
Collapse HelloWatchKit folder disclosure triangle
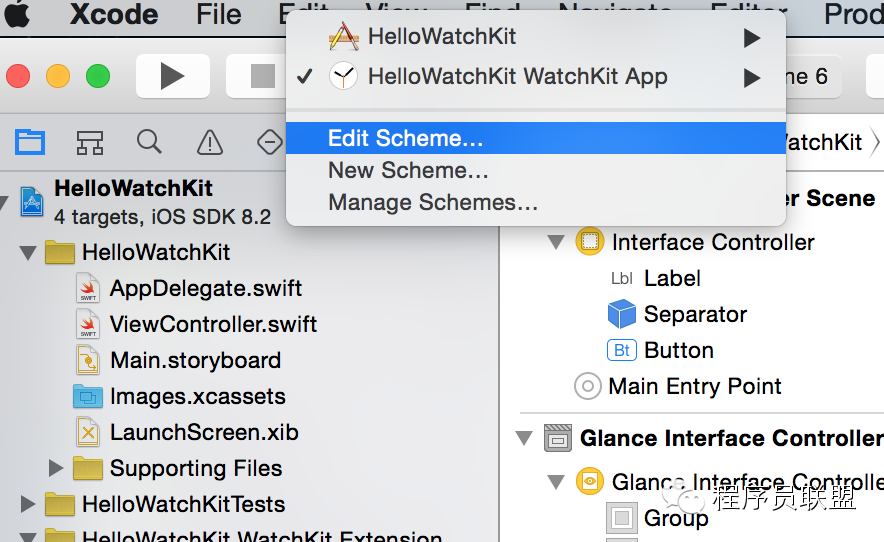[28, 252]
